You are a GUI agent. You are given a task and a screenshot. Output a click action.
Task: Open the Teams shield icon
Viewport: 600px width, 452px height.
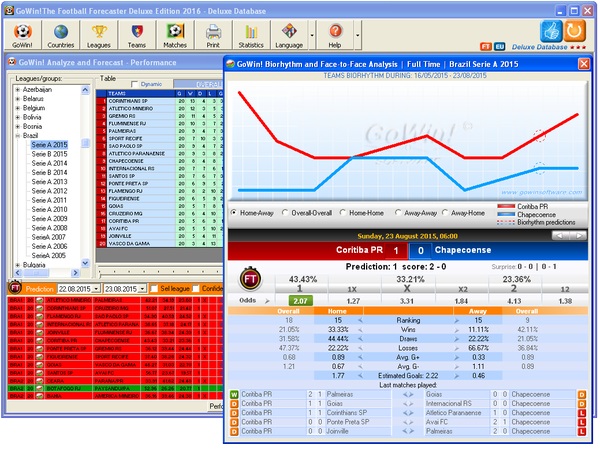[x=137, y=35]
